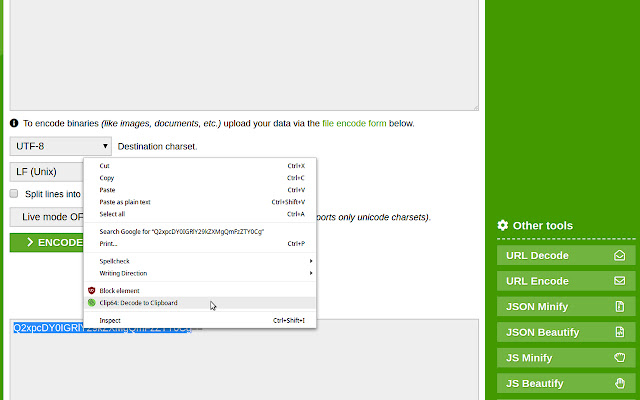640x400 pixels.
Task: Click the open envelope icon on URL Decode
Action: coord(620,256)
